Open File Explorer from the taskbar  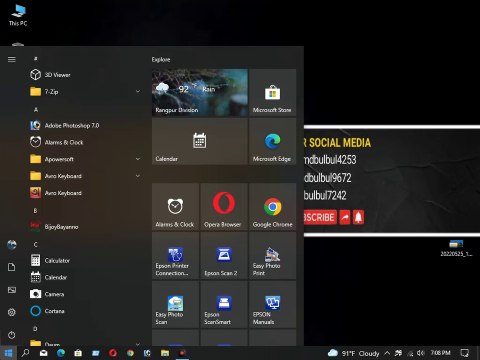tap(165, 353)
